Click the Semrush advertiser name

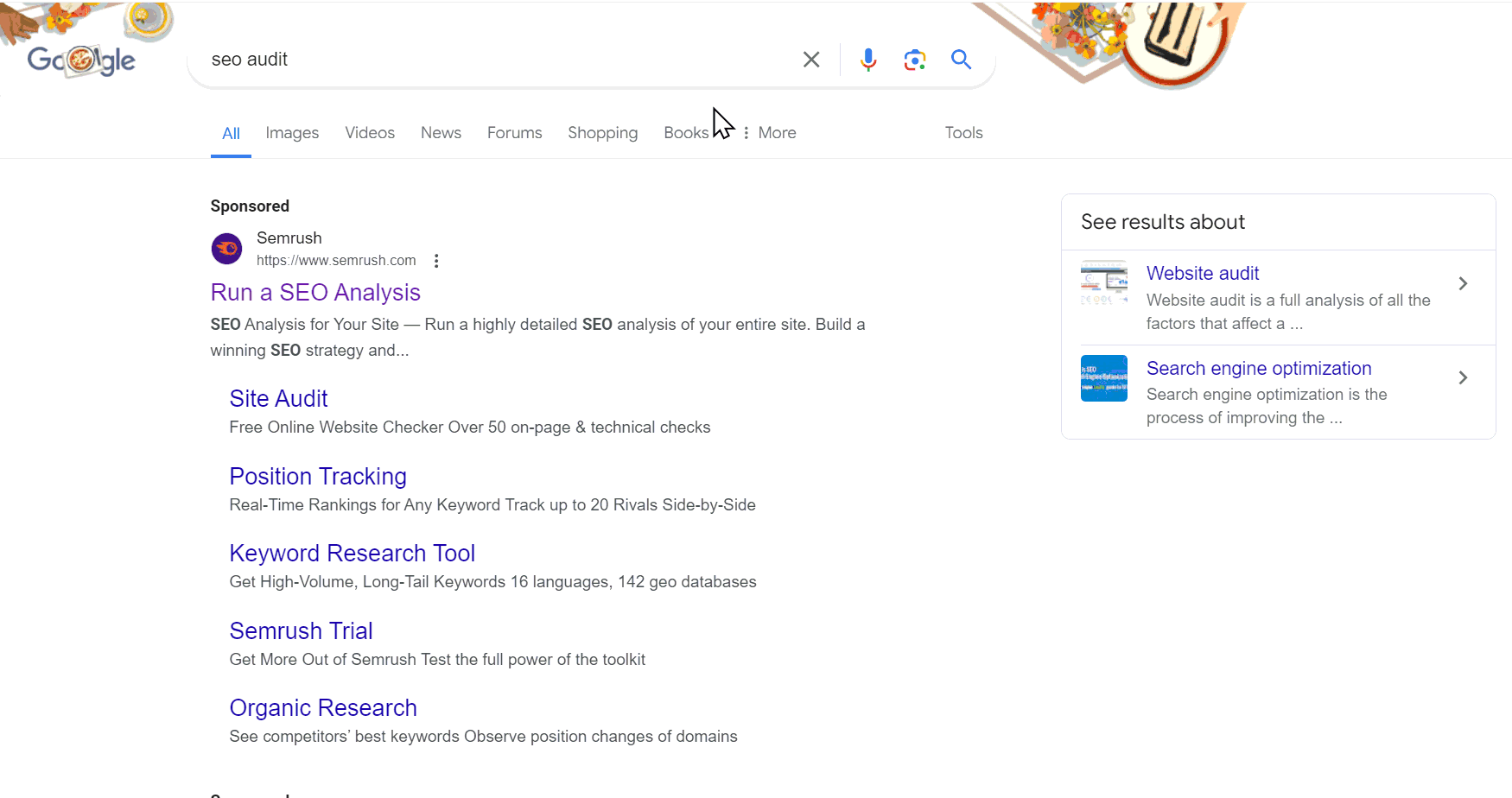pyautogui.click(x=289, y=238)
